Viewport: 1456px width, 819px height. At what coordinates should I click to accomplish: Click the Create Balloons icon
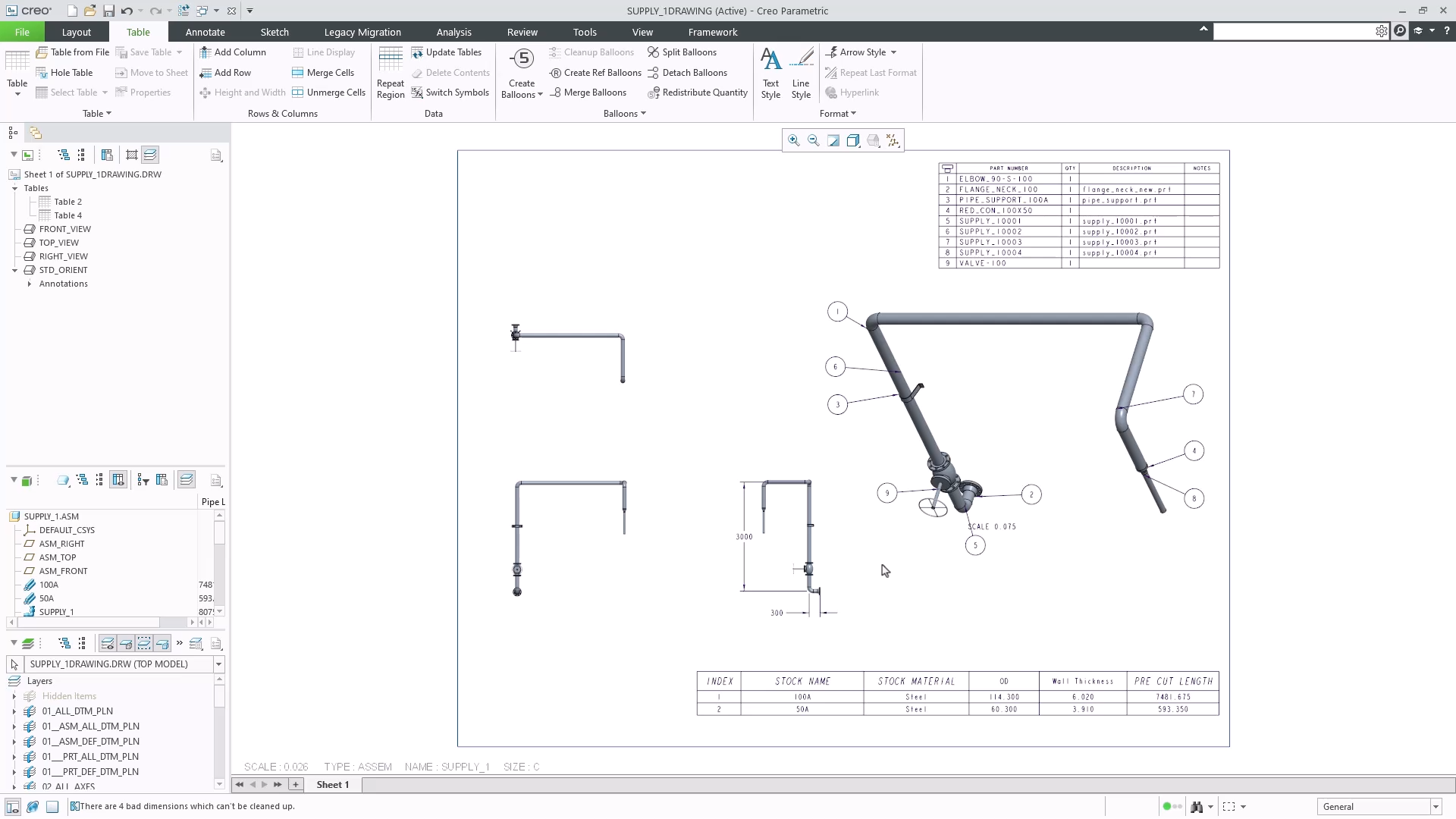pos(522,59)
